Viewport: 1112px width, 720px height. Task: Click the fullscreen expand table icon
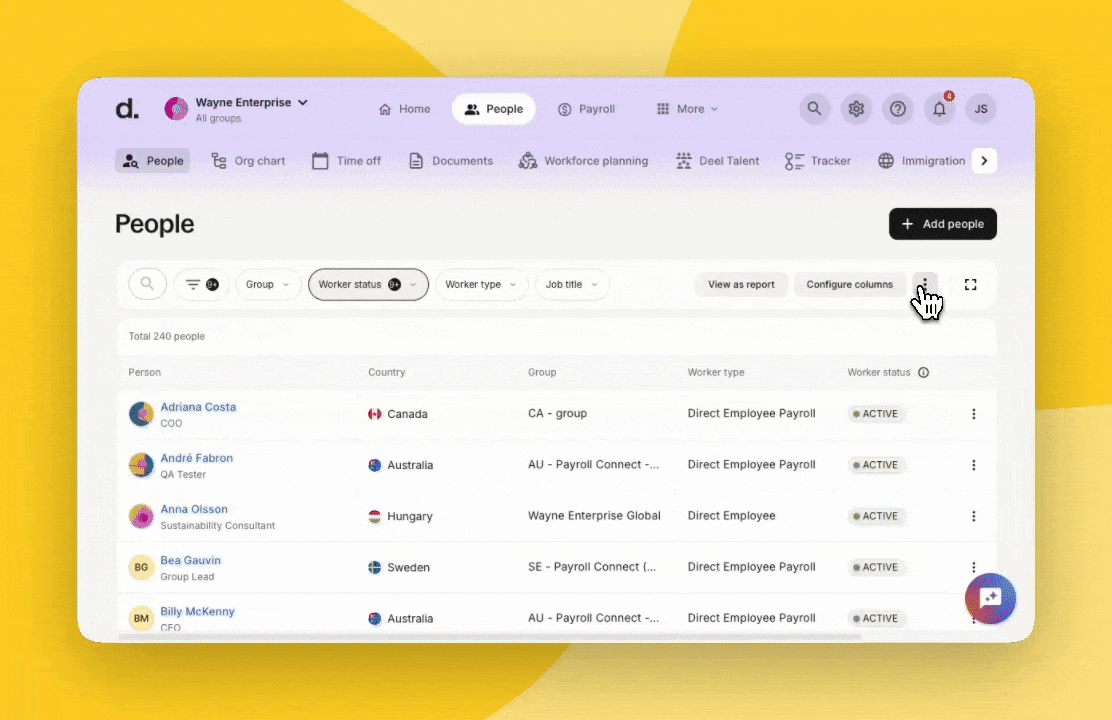970,285
